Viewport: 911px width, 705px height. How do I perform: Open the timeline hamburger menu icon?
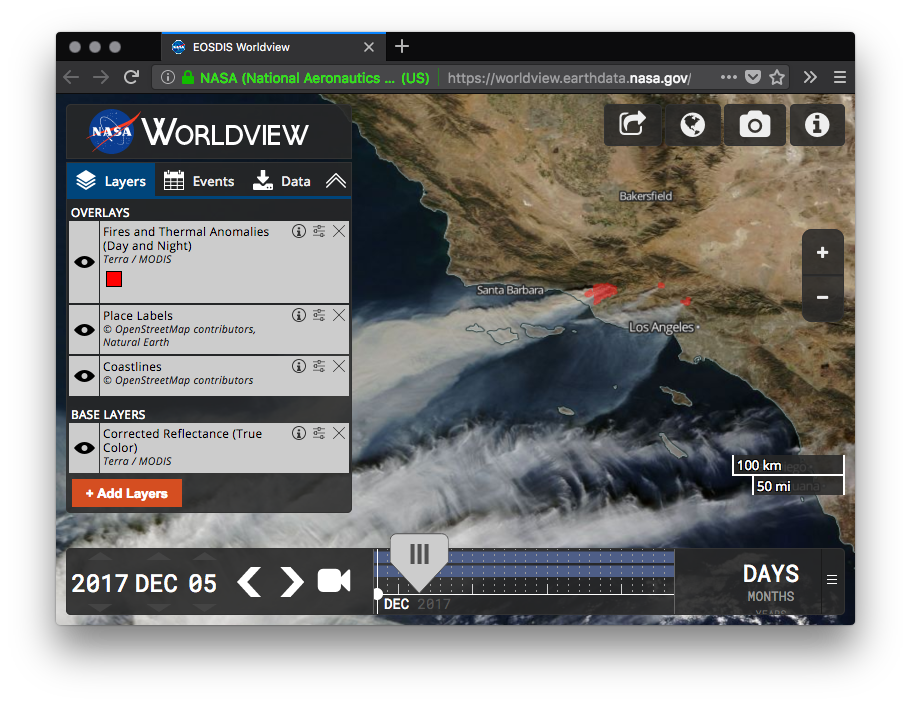point(832,579)
